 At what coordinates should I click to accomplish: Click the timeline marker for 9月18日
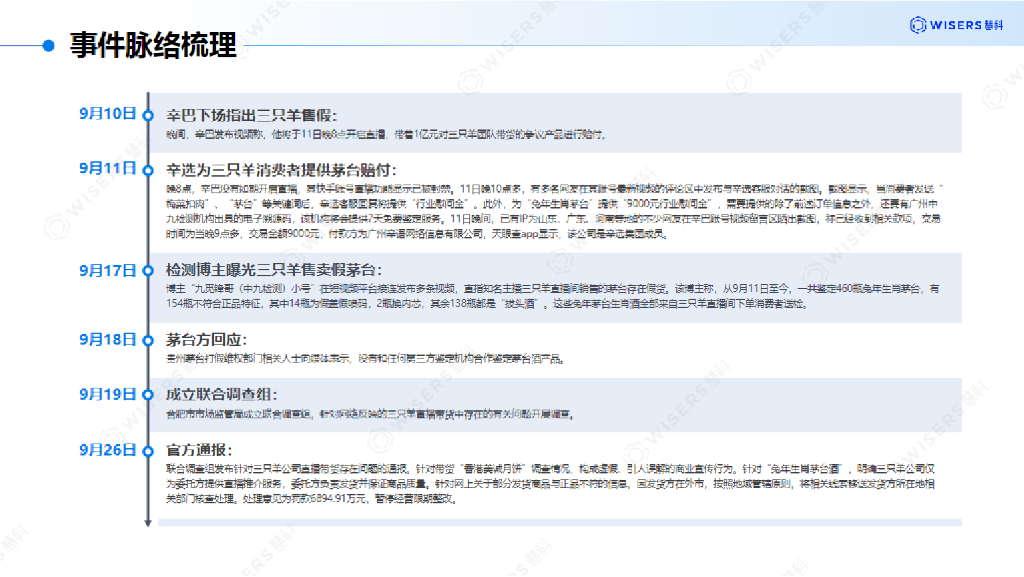pyautogui.click(x=148, y=341)
